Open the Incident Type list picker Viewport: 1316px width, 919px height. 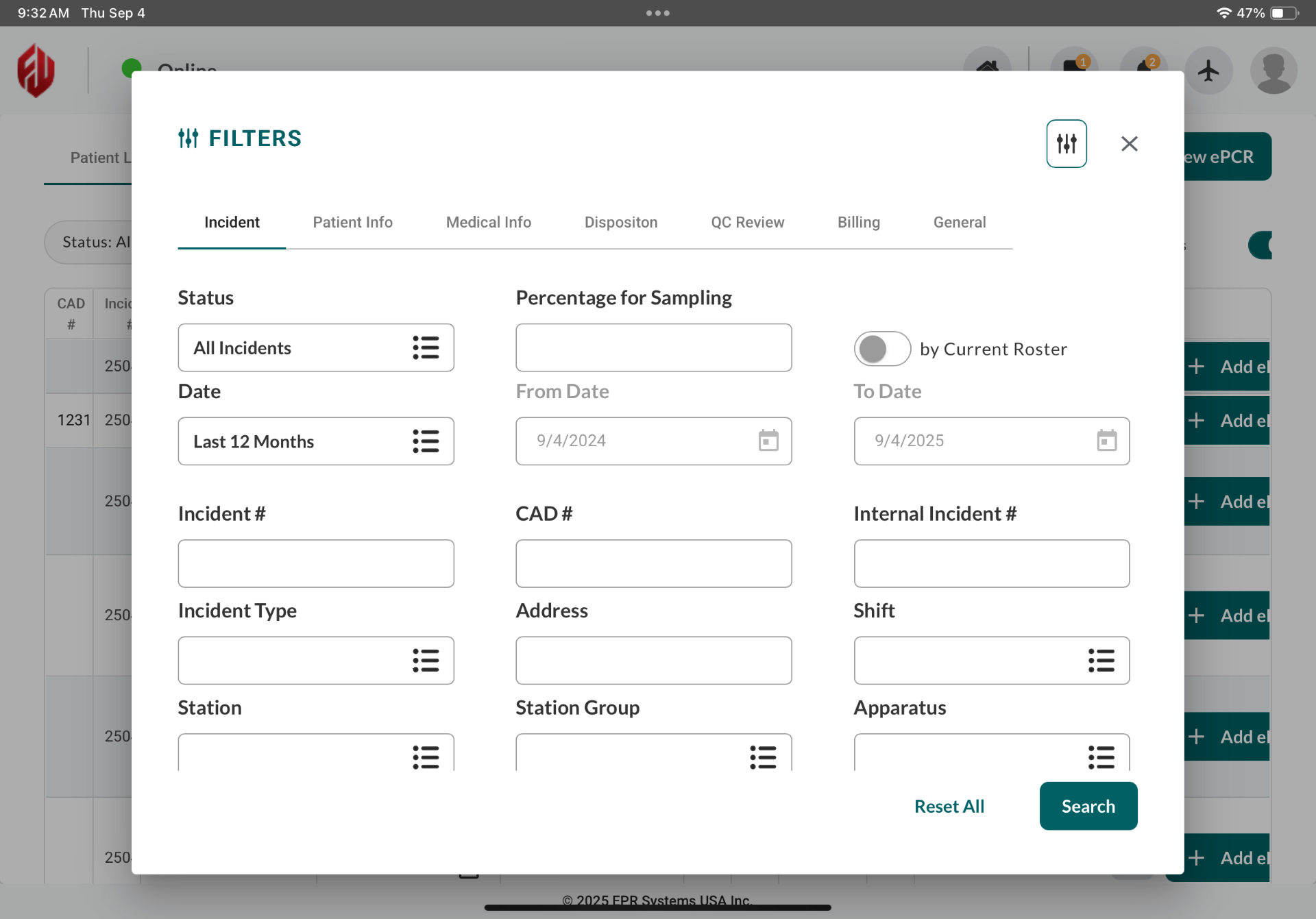425,661
